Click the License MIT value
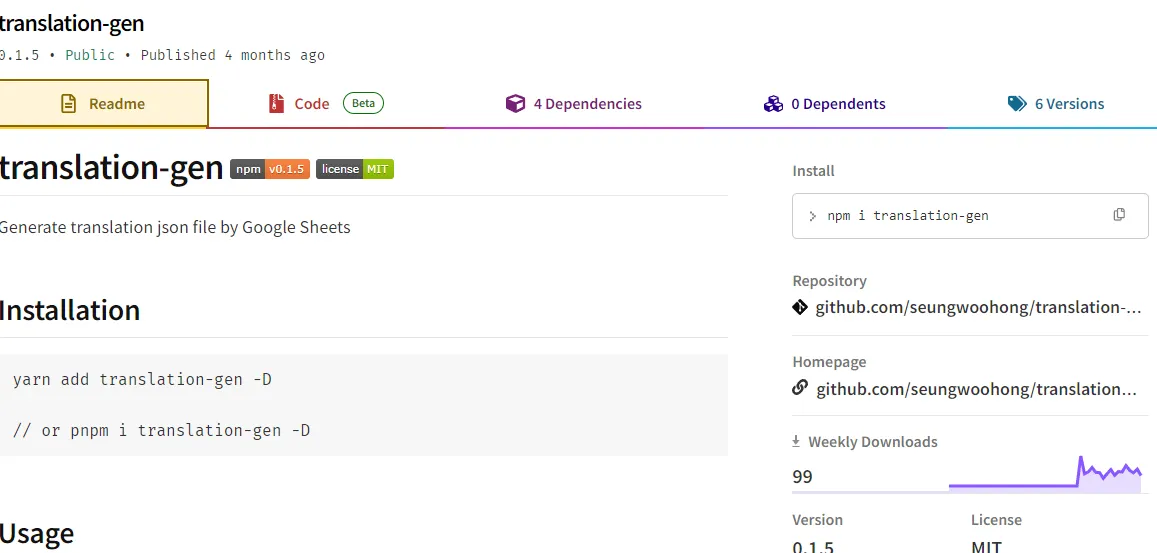The image size is (1157, 553). pyautogui.click(x=986, y=546)
